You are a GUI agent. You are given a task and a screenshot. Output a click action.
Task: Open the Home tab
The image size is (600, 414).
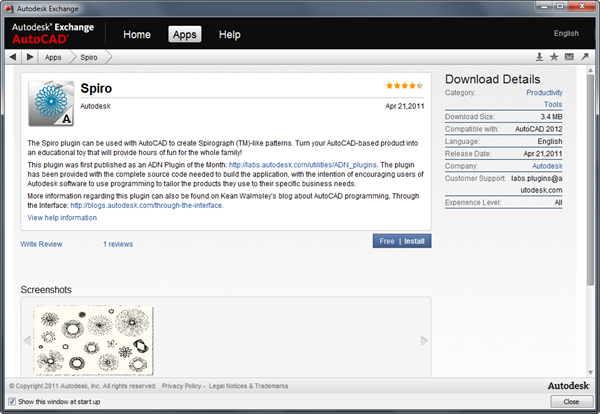click(136, 35)
